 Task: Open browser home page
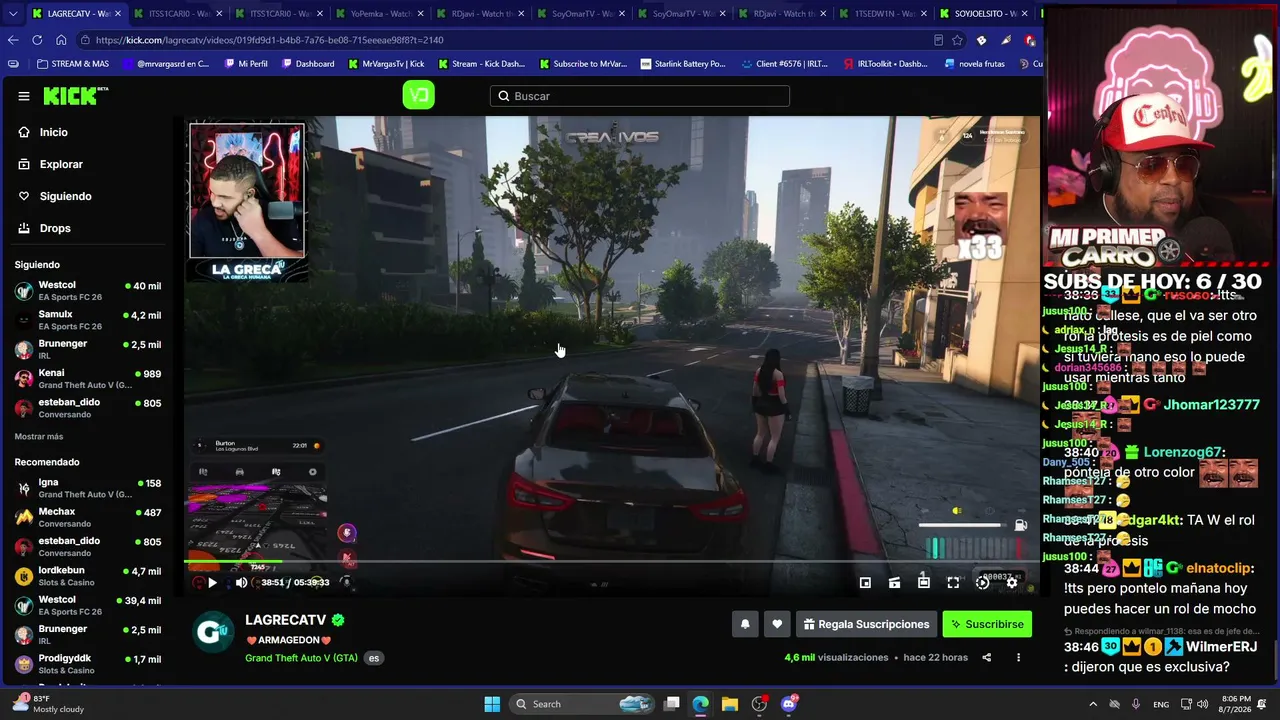(x=61, y=40)
